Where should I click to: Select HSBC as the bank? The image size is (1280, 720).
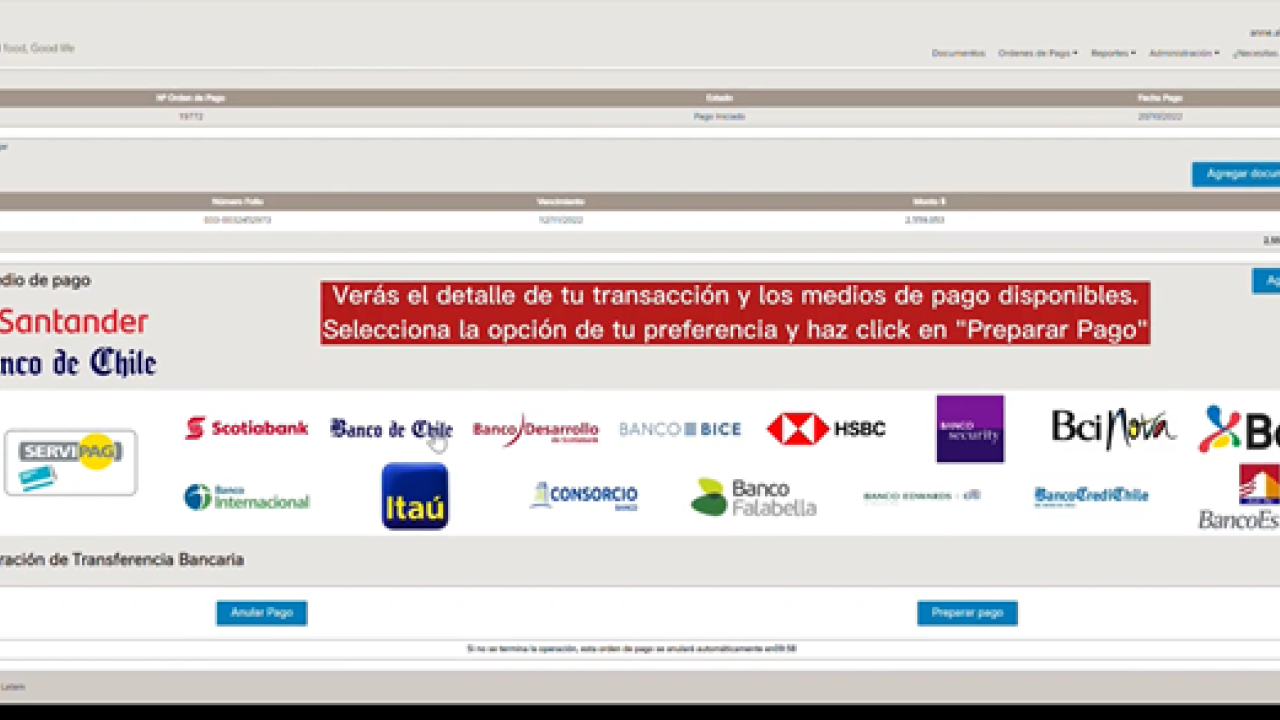(826, 429)
